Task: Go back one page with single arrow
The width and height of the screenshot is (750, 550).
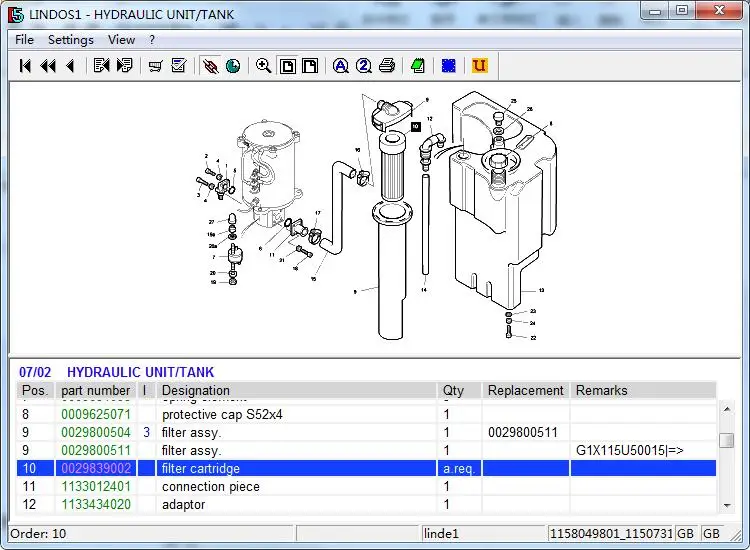Action: coord(70,66)
